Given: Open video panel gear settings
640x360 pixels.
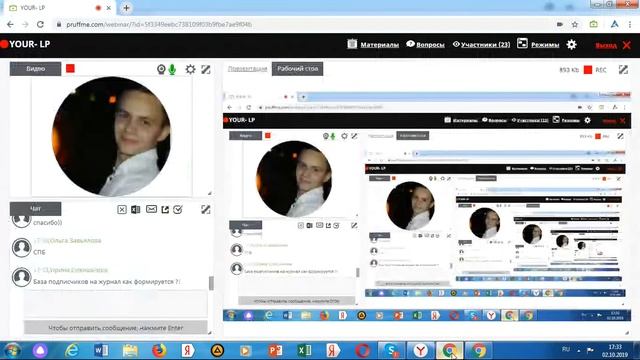Looking at the screenshot, I should pyautogui.click(x=190, y=69).
